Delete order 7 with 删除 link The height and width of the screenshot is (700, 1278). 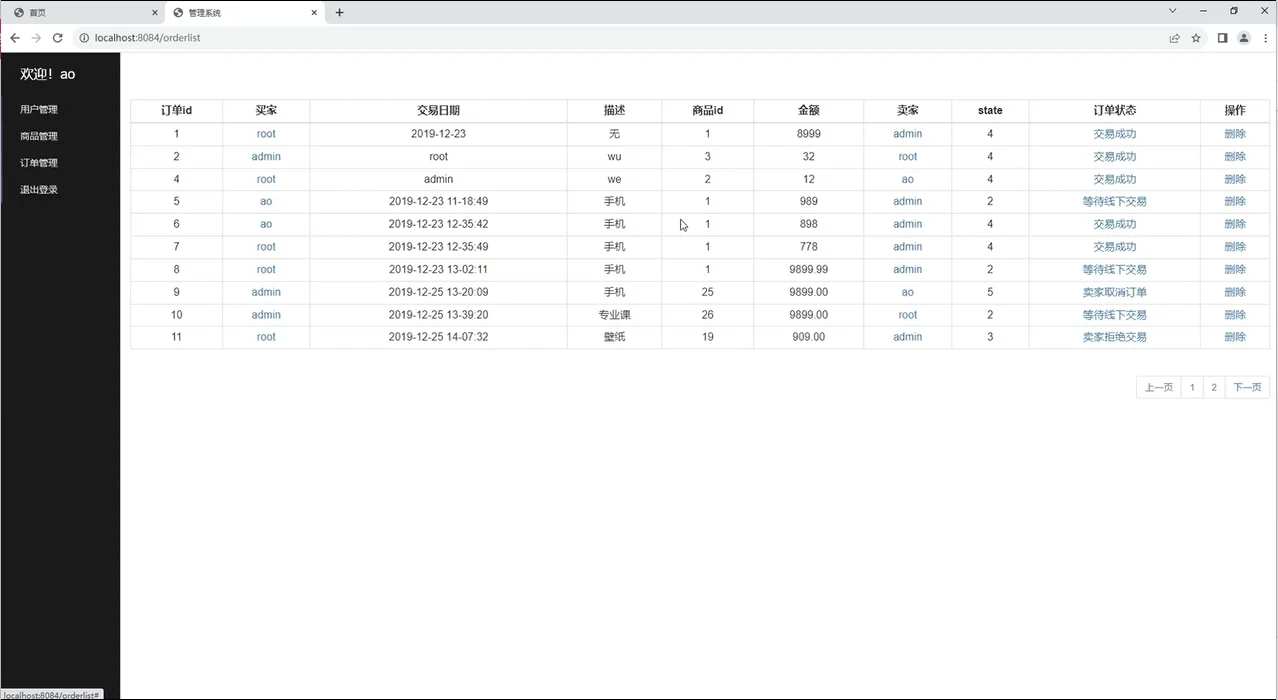pyautogui.click(x=1235, y=247)
